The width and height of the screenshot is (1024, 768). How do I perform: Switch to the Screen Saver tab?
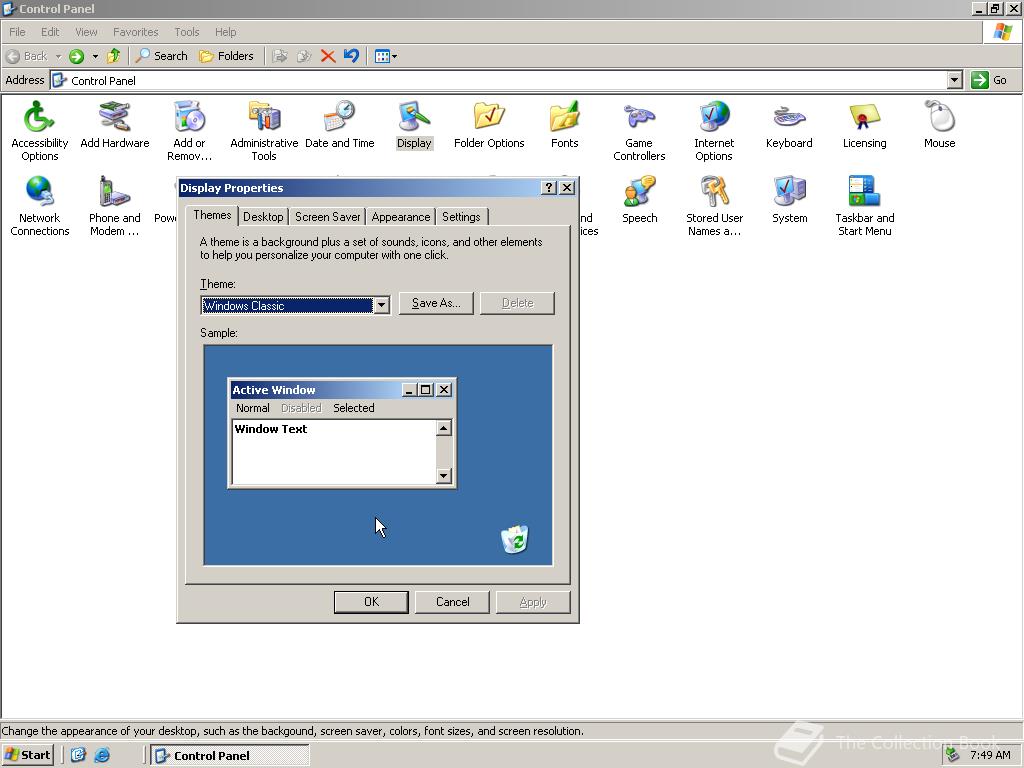tap(327, 217)
